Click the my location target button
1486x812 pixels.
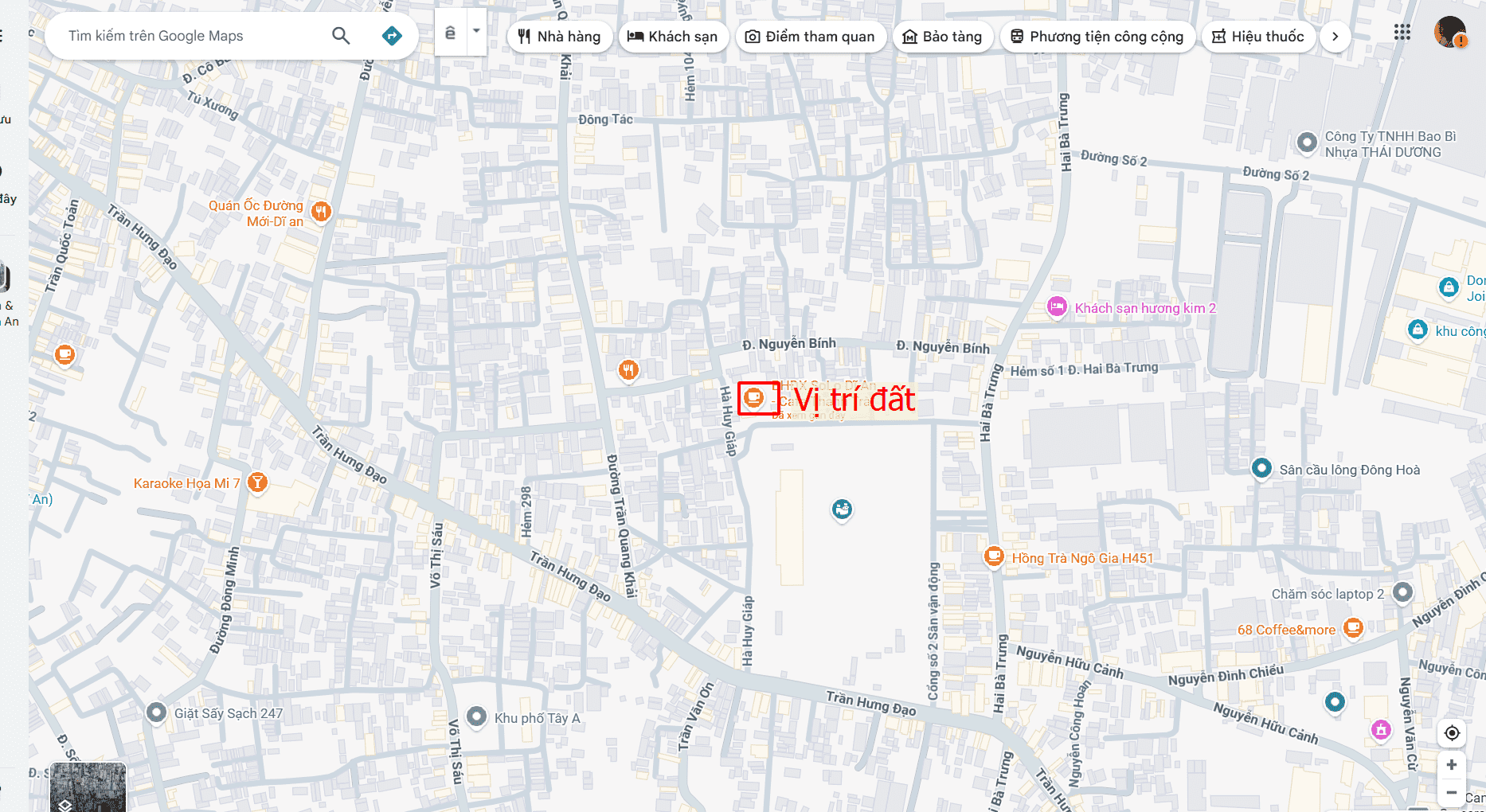coord(1452,733)
